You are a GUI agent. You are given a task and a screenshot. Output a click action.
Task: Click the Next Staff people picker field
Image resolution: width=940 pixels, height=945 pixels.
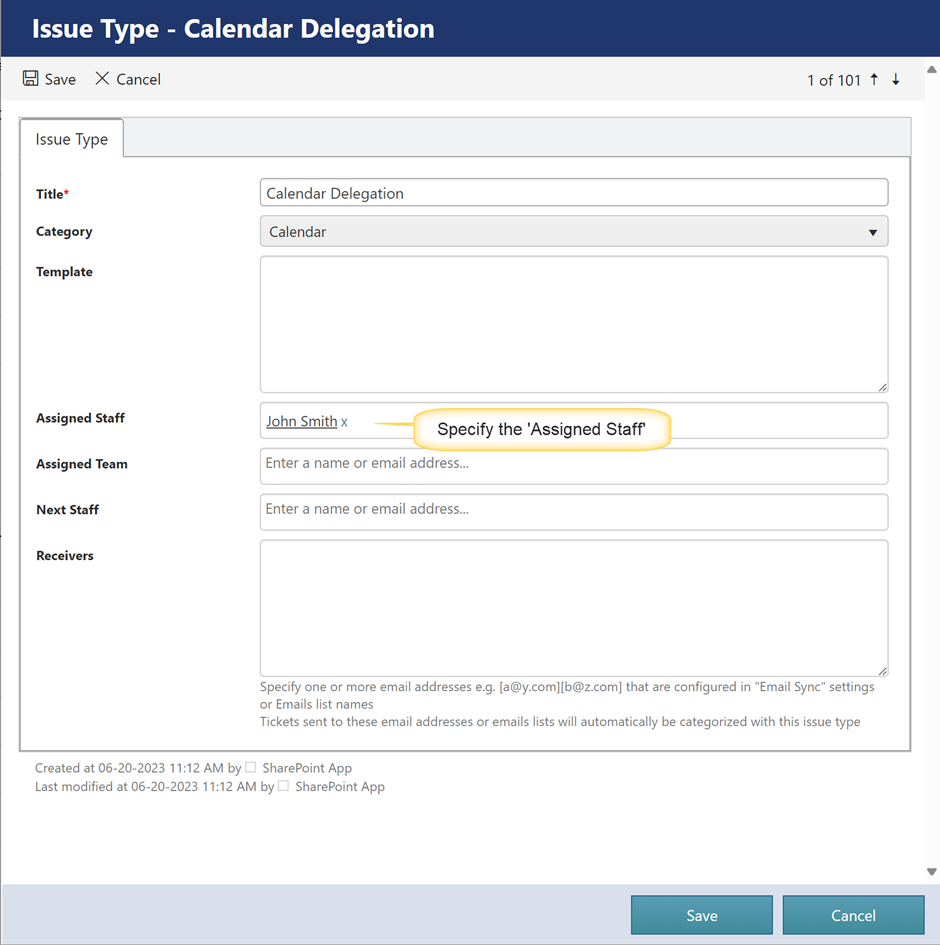pos(573,511)
